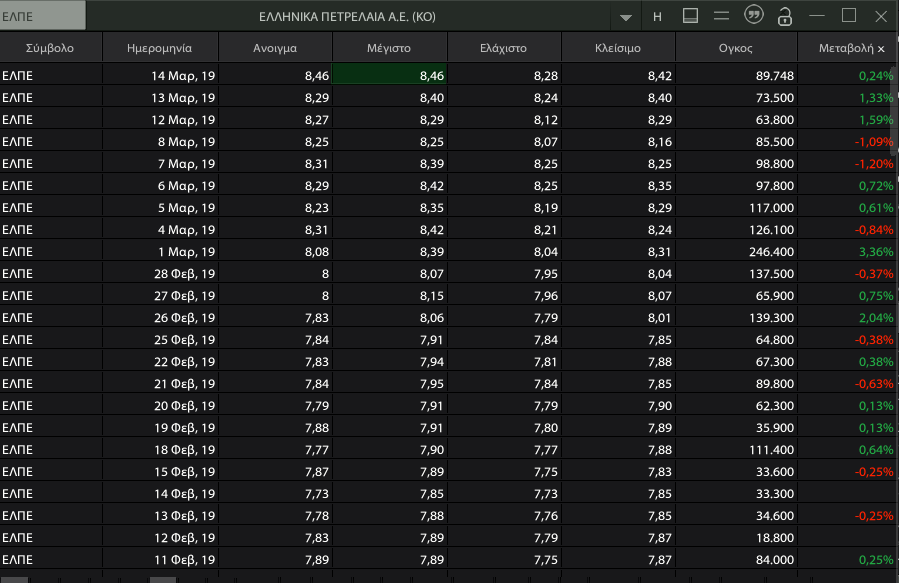This screenshot has height=583, width=899.
Task: Toggle the padlock icon in title bar
Action: tap(785, 16)
